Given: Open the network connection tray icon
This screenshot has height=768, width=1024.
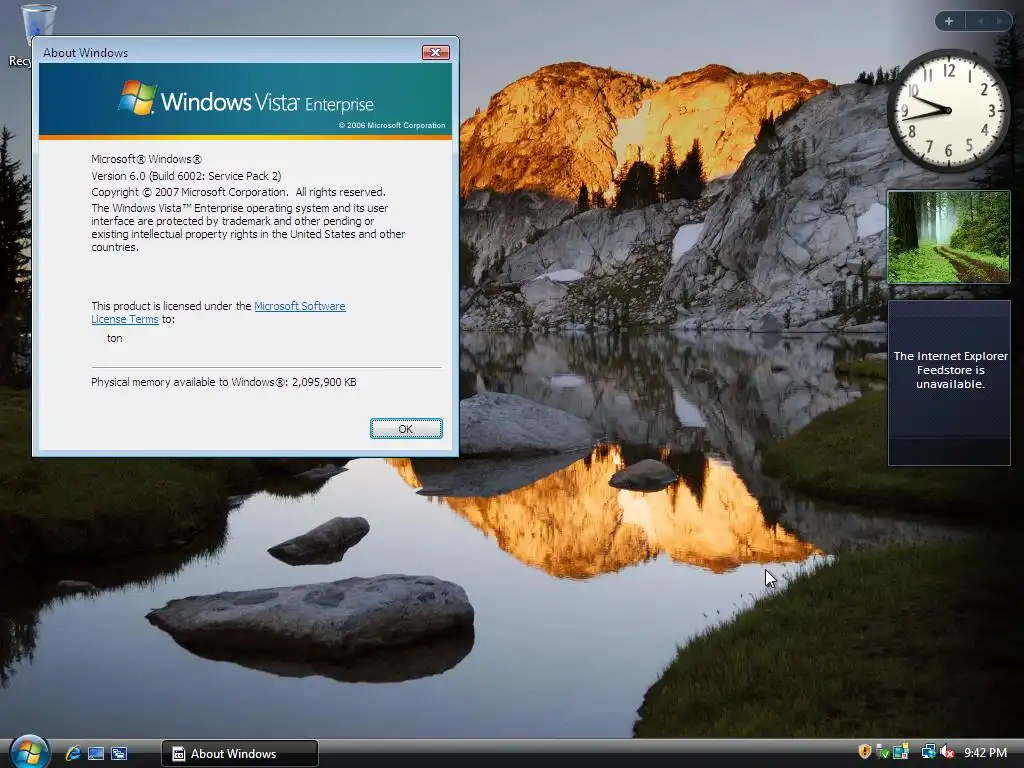Looking at the screenshot, I should pos(928,752).
